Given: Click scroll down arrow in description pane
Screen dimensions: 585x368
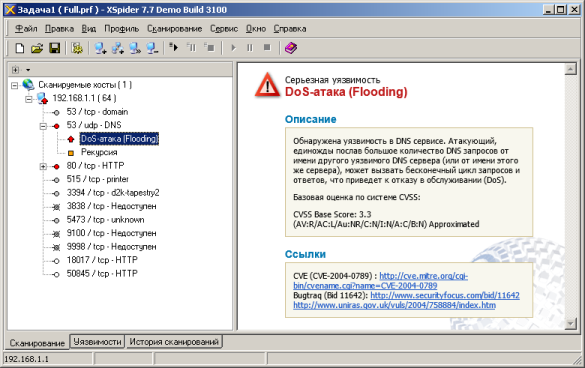Looking at the screenshot, I should [x=570, y=324].
